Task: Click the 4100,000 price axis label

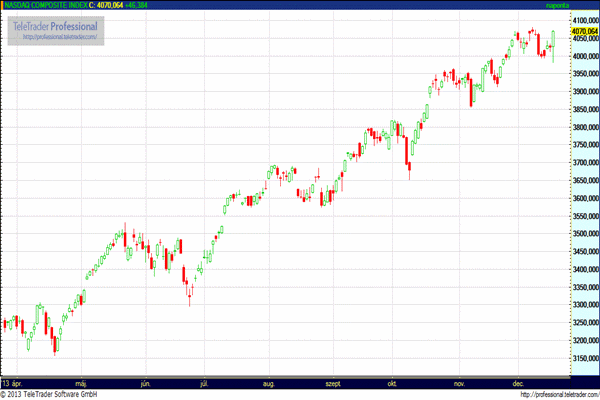Action: [x=585, y=21]
